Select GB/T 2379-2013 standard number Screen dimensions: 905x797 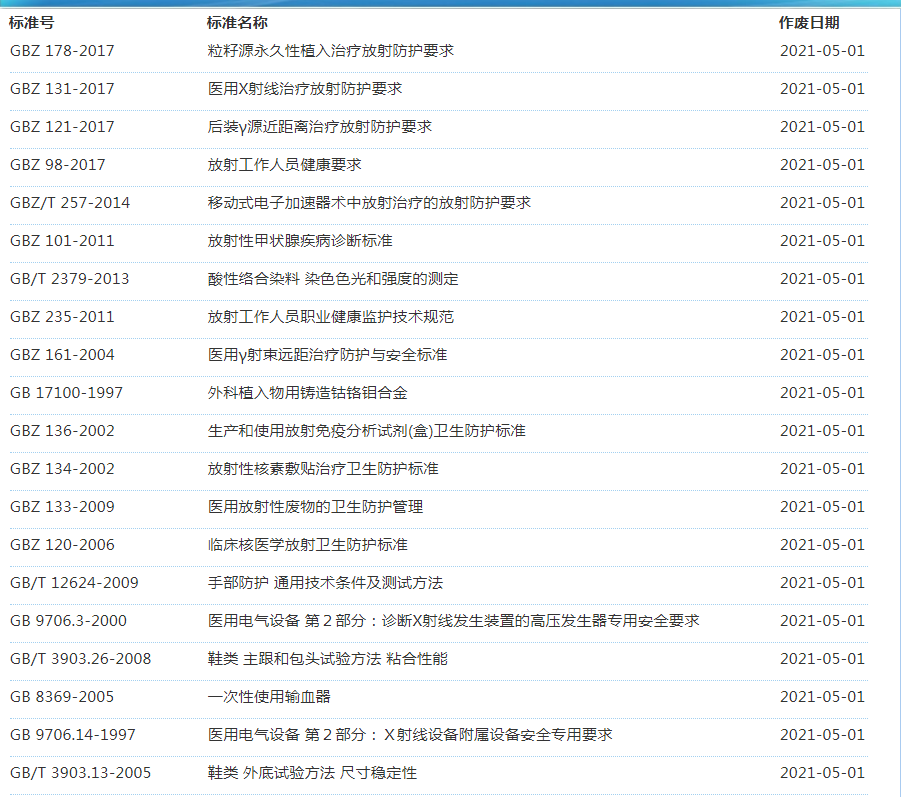(x=69, y=279)
